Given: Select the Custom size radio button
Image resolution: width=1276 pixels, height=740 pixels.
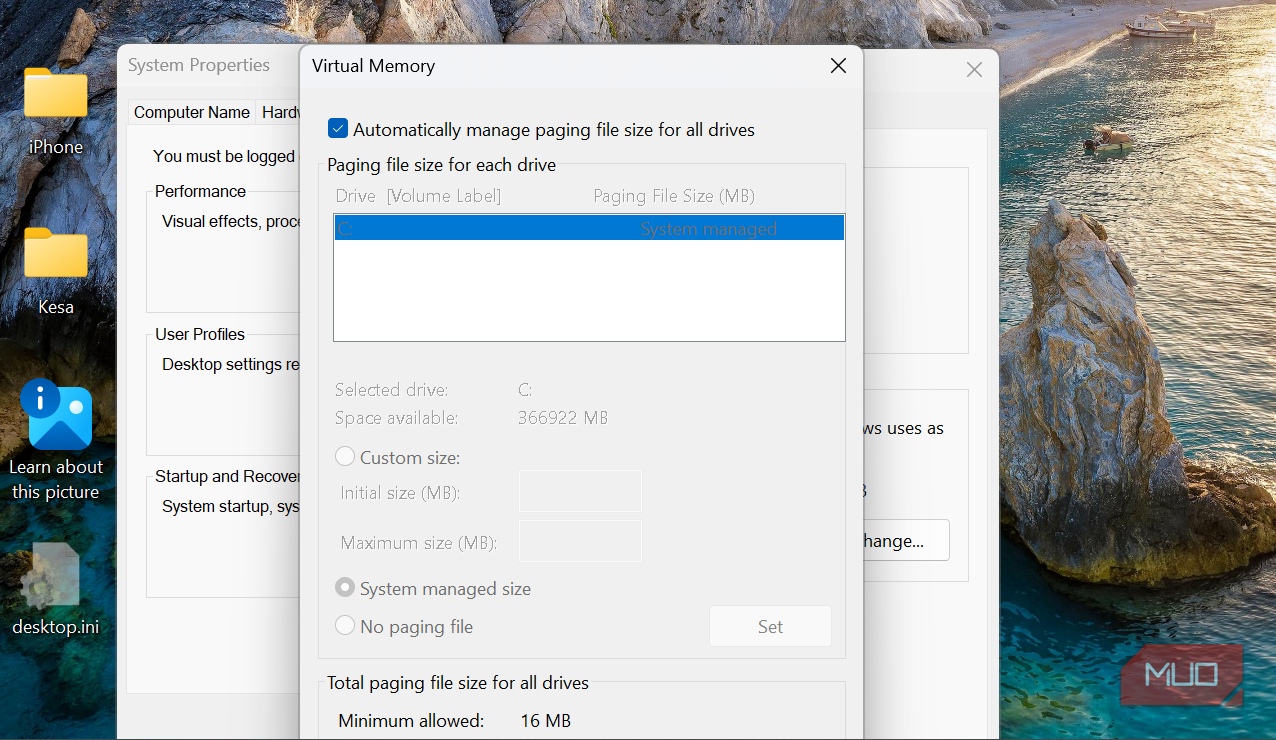Looking at the screenshot, I should (x=345, y=457).
